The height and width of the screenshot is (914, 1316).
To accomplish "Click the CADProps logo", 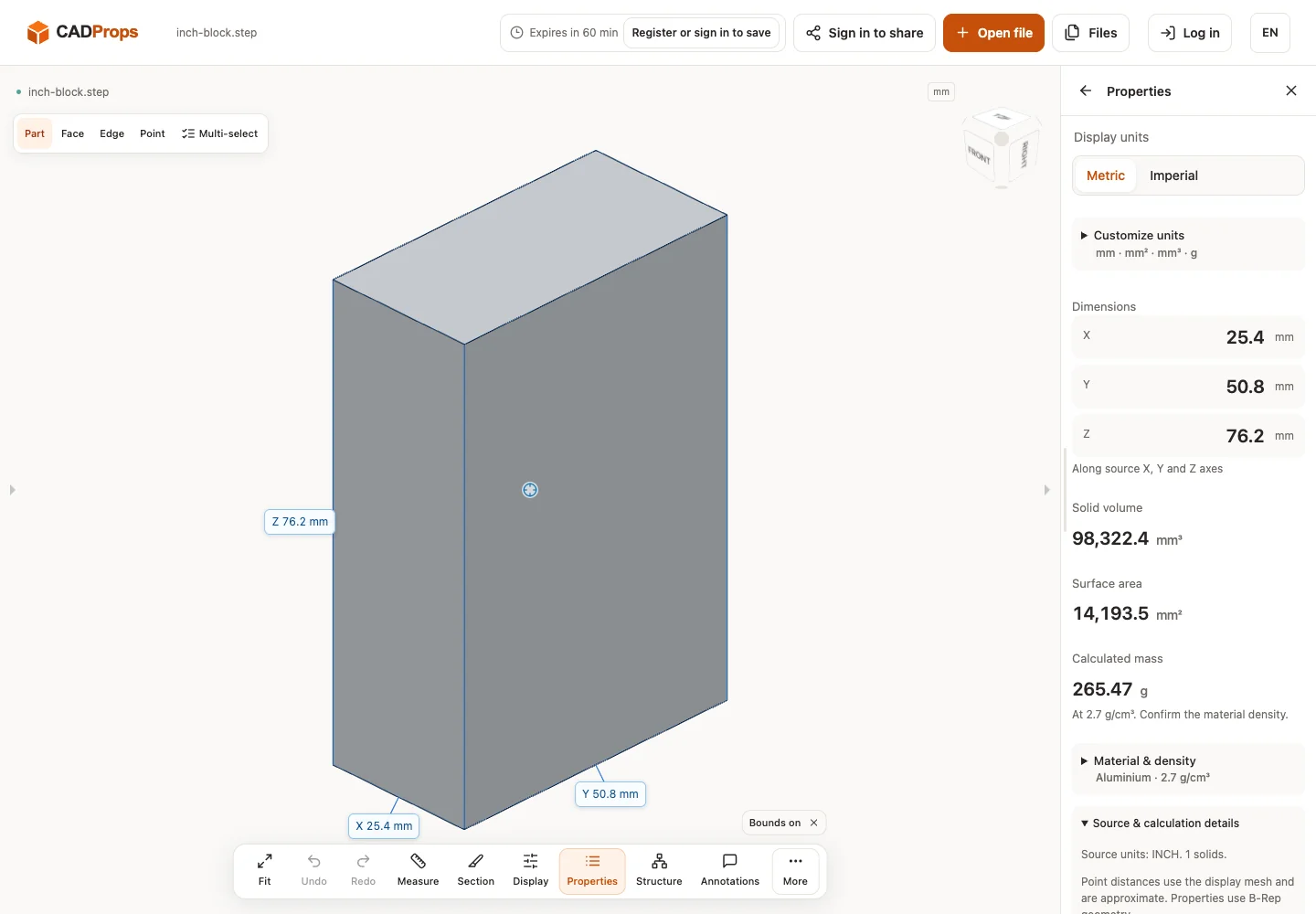I will coord(82,32).
